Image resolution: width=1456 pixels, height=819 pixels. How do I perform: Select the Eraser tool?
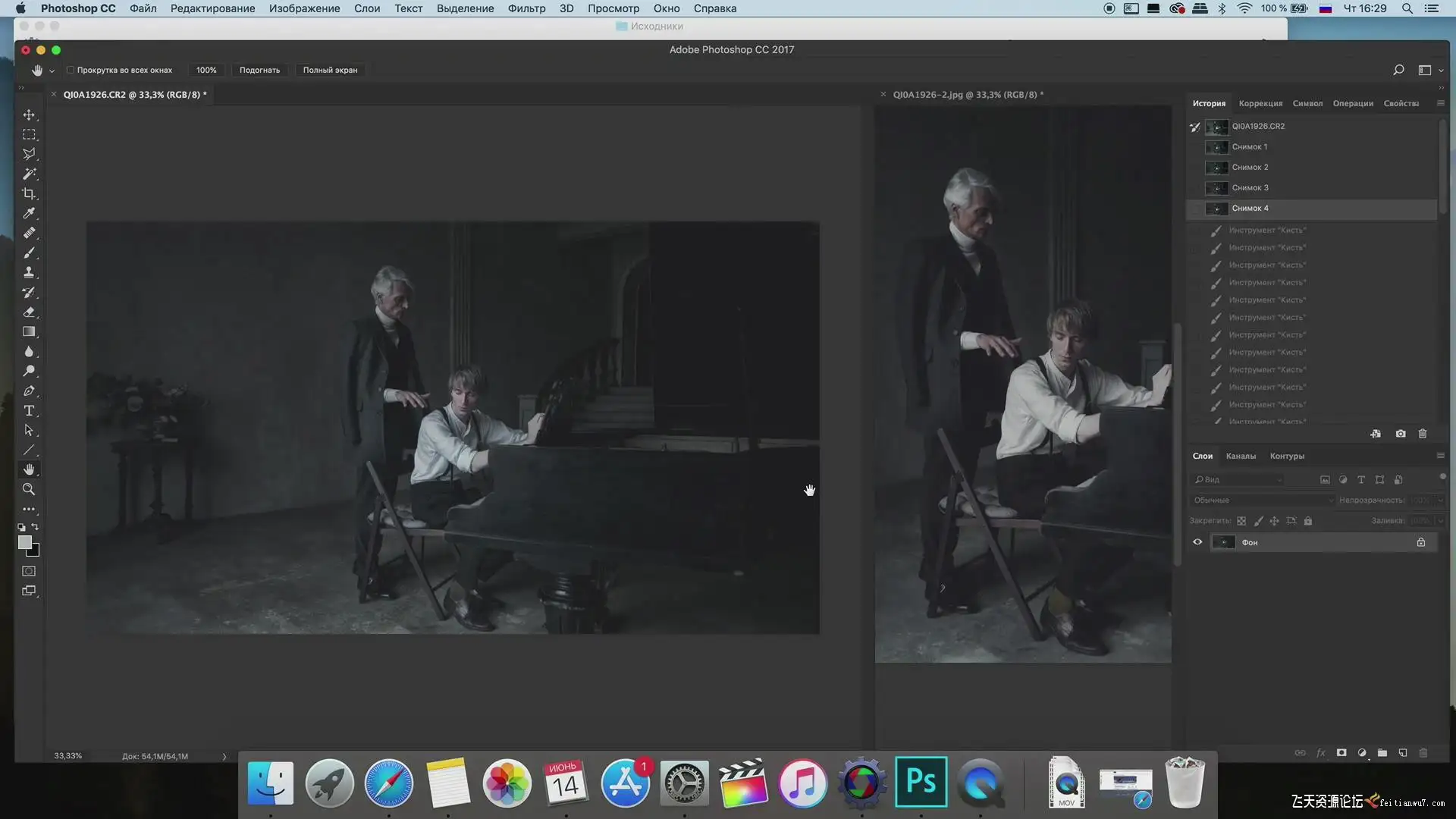click(29, 312)
